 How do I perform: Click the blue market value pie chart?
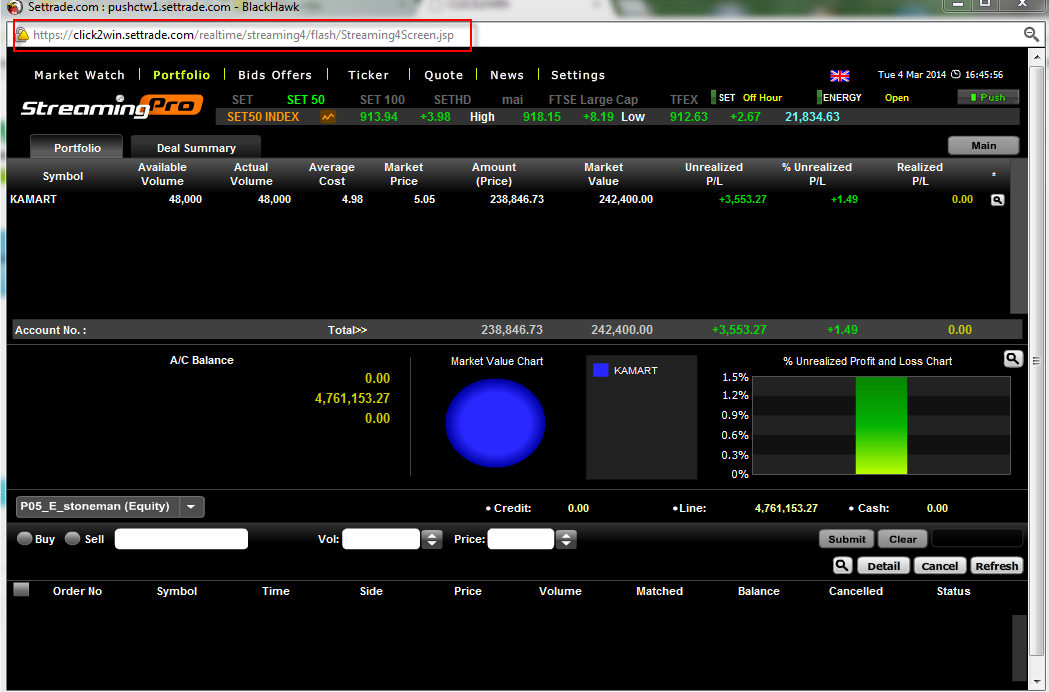click(x=495, y=422)
